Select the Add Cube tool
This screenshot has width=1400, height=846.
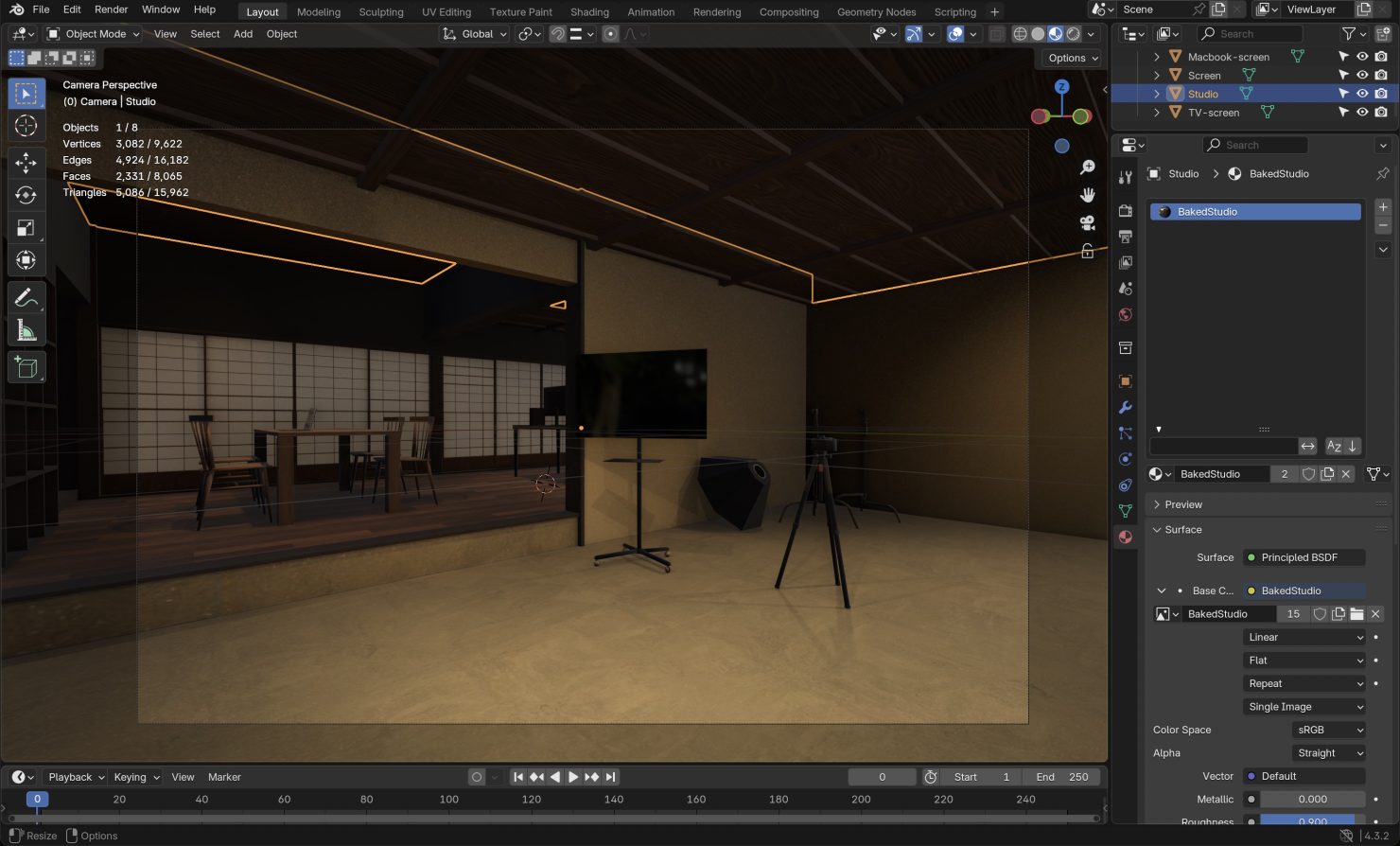26,367
